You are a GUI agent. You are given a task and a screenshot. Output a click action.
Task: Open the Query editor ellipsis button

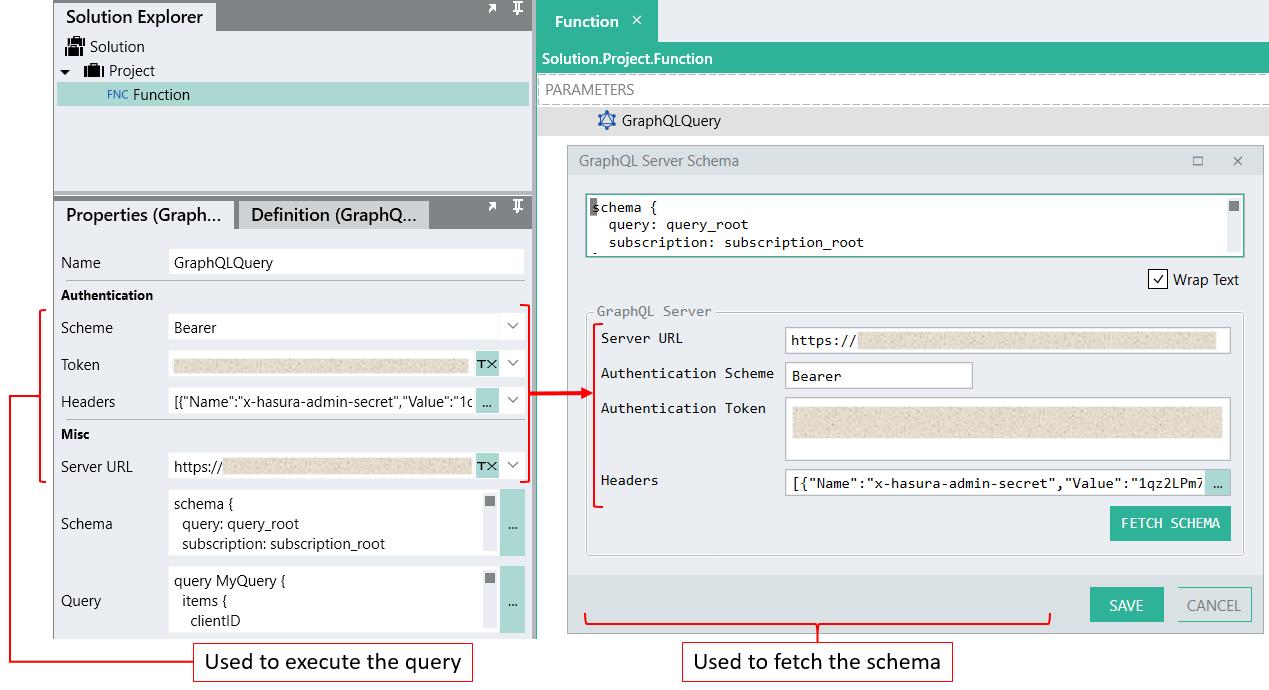512,600
